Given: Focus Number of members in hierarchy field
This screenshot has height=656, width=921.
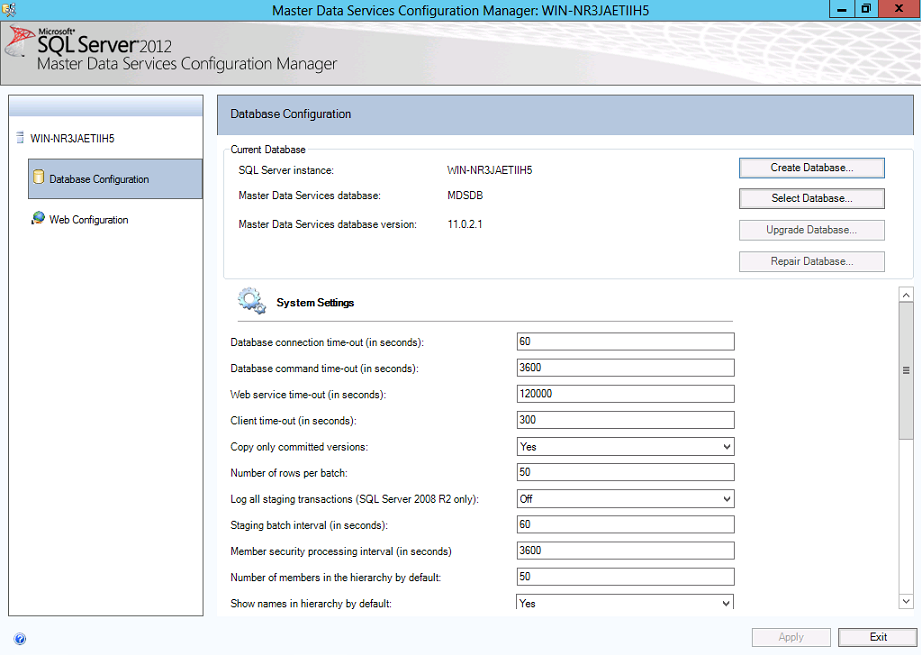Looking at the screenshot, I should tap(626, 577).
